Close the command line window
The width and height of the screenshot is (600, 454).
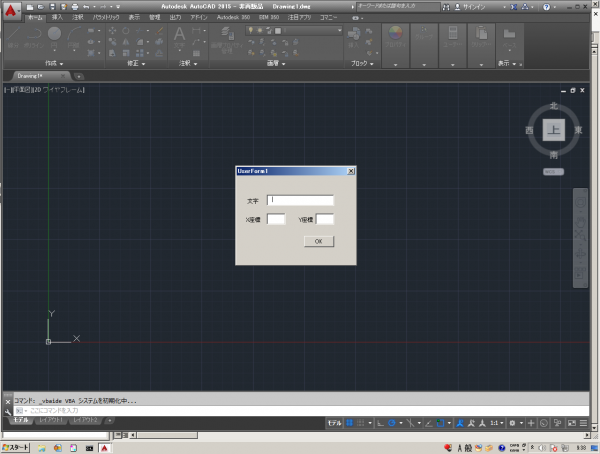click(8, 400)
